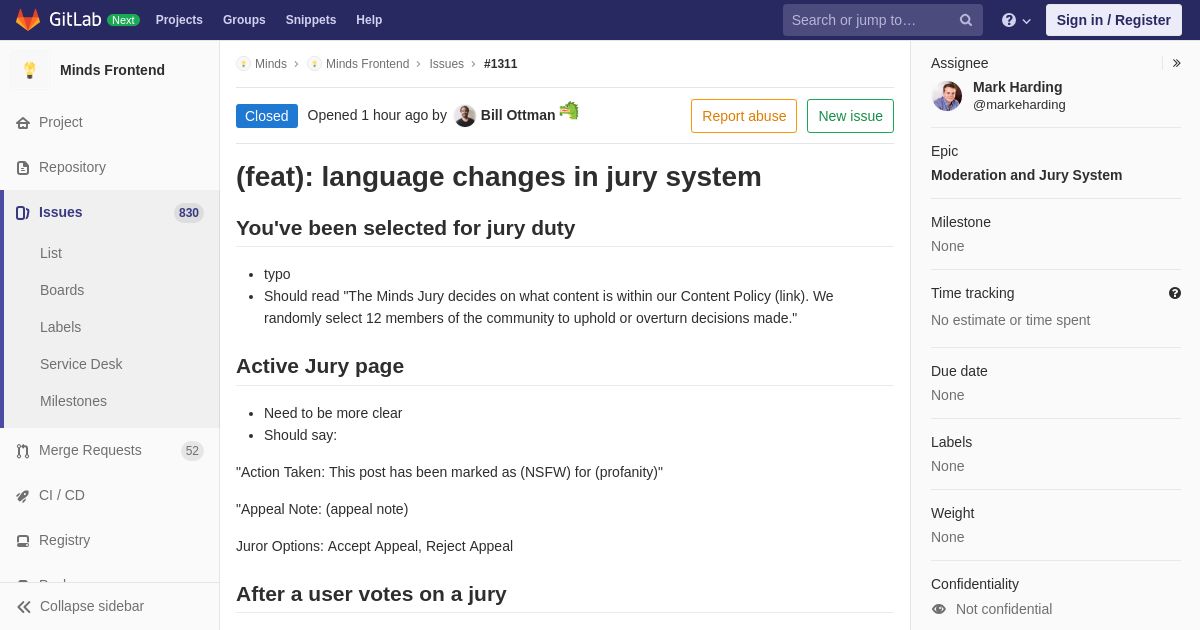Click the Active Jury page heading

pyautogui.click(x=320, y=366)
